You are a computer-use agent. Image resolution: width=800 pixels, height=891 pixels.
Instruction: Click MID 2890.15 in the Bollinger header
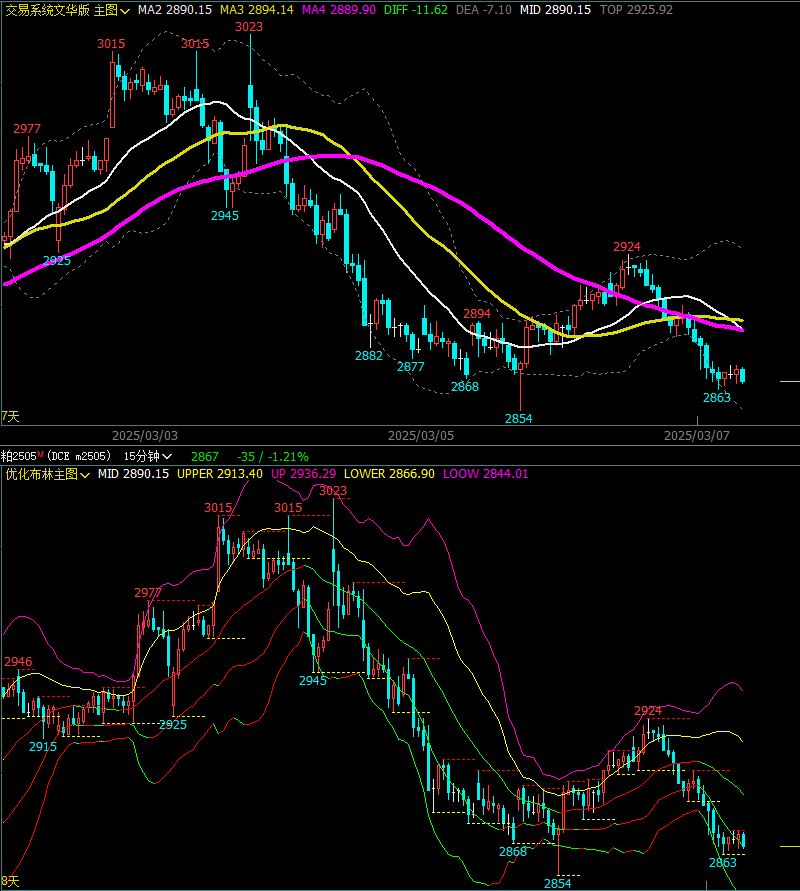(133, 474)
